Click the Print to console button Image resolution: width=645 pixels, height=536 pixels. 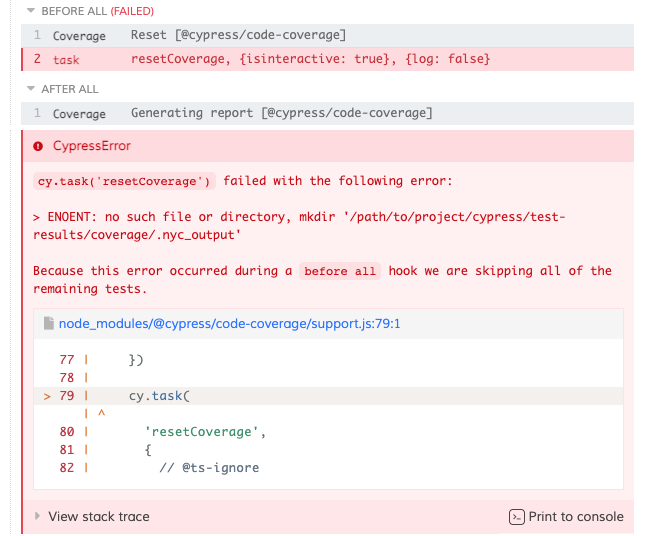566,516
